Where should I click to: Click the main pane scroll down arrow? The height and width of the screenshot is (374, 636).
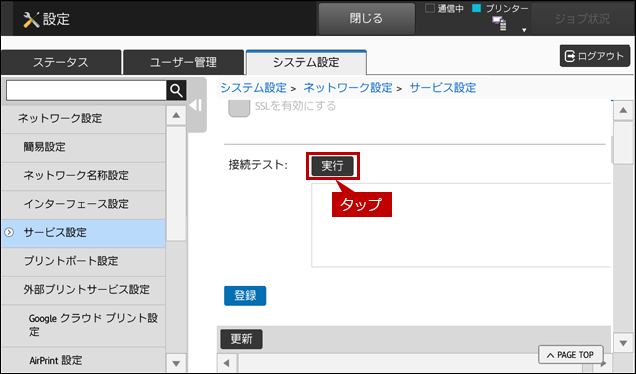pos(623,343)
